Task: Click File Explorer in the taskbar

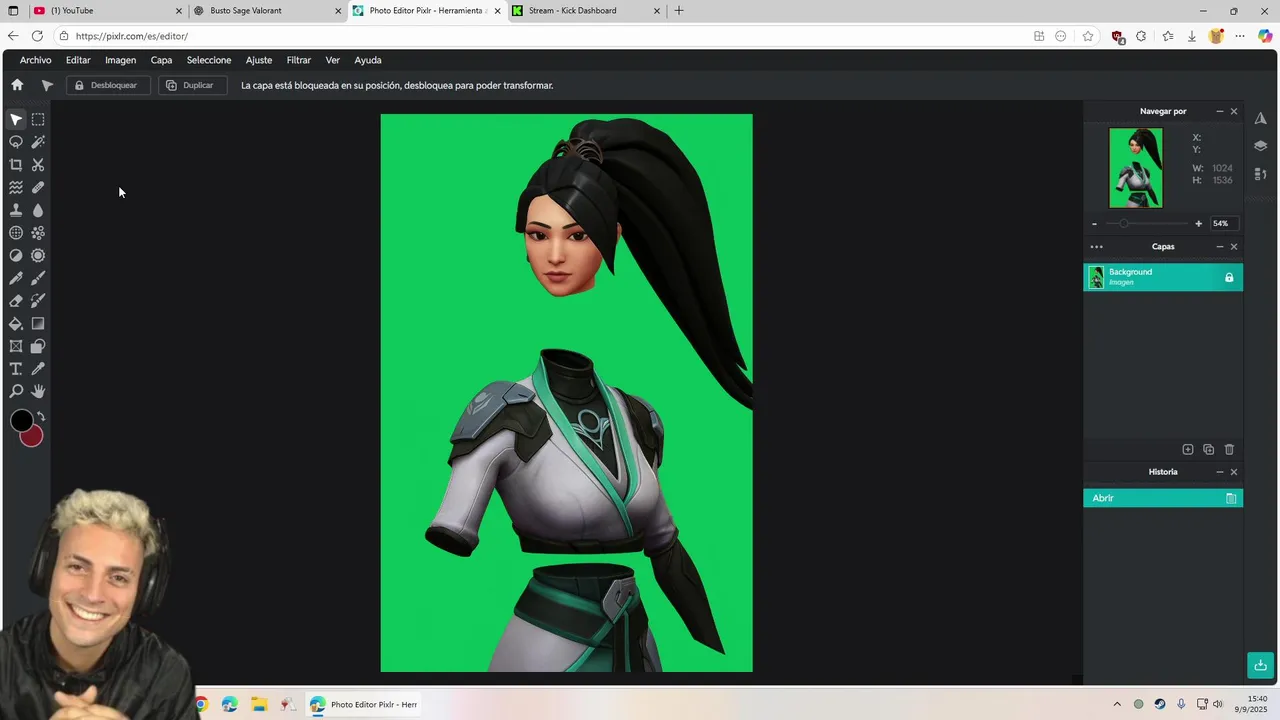Action: (259, 704)
